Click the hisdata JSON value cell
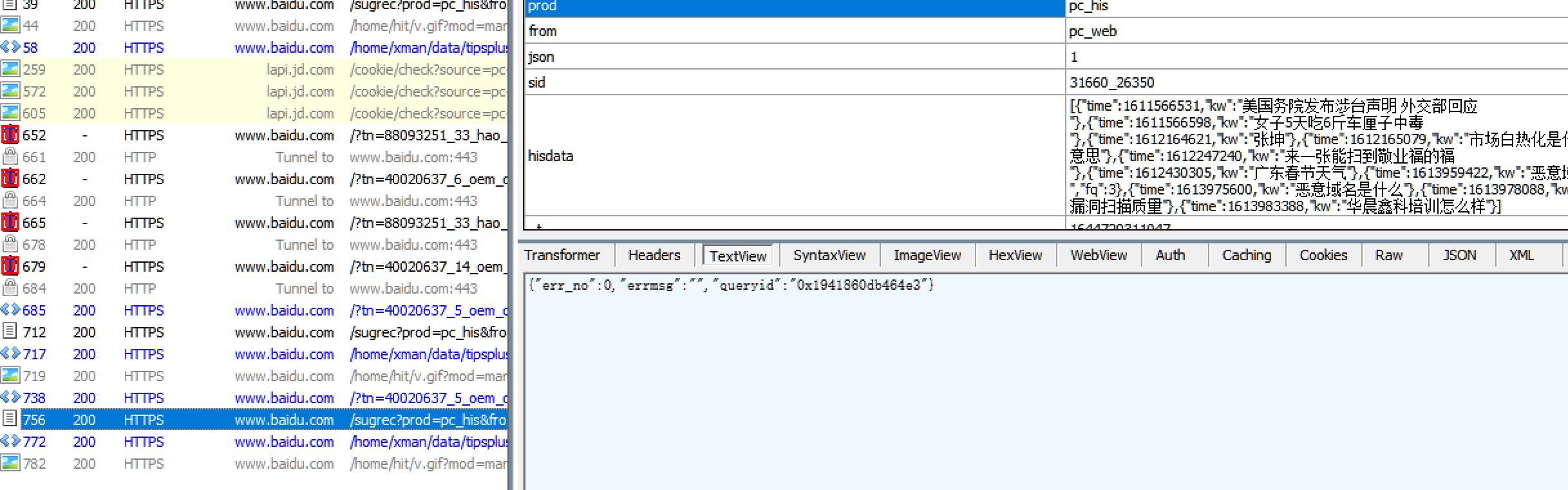1568x490 pixels. point(1317,156)
